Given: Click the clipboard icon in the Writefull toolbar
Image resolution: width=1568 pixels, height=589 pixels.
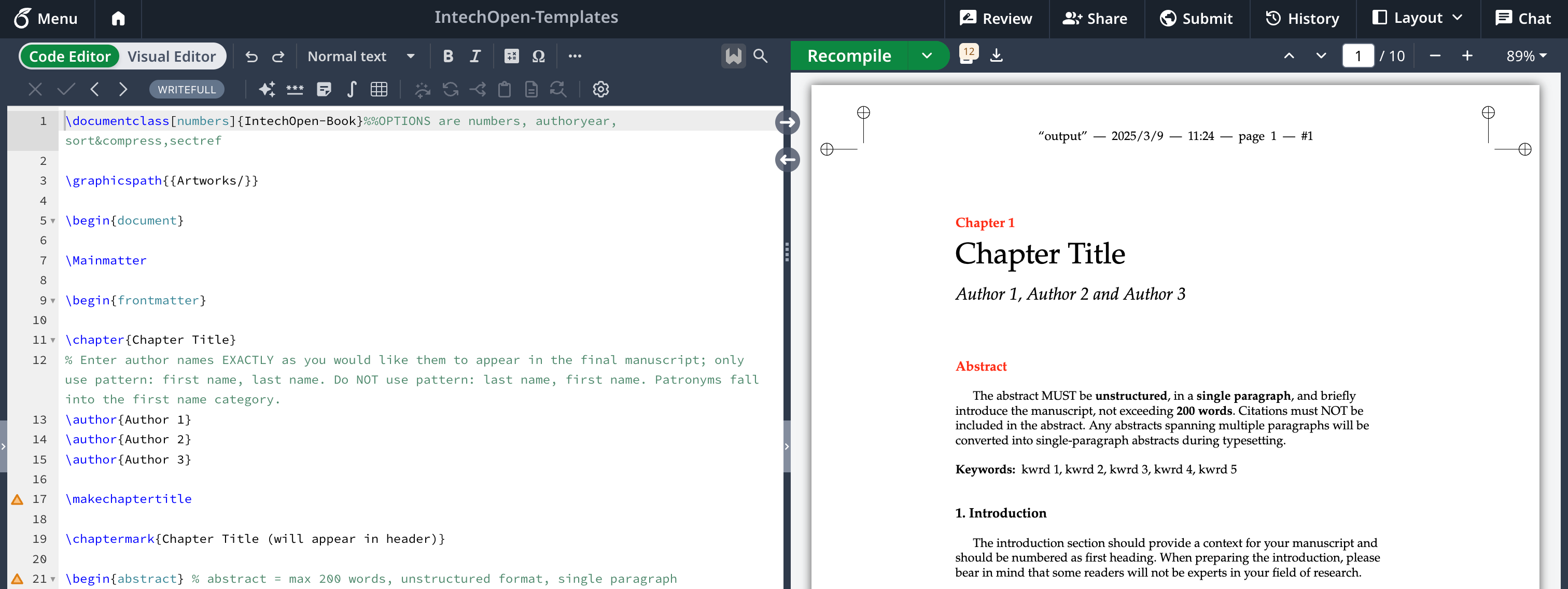Looking at the screenshot, I should [504, 89].
